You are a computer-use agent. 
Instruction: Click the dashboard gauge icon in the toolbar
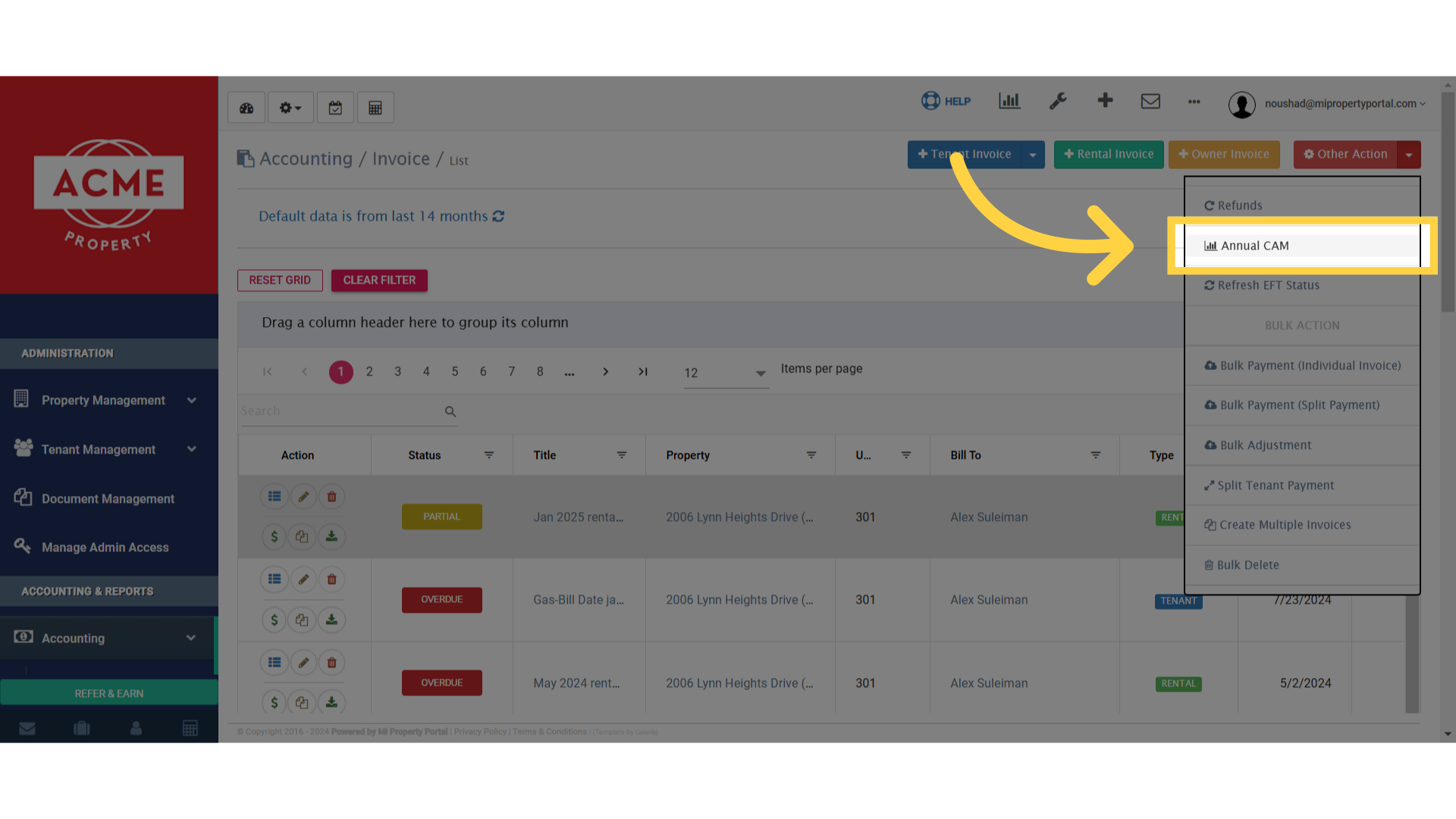click(x=246, y=108)
